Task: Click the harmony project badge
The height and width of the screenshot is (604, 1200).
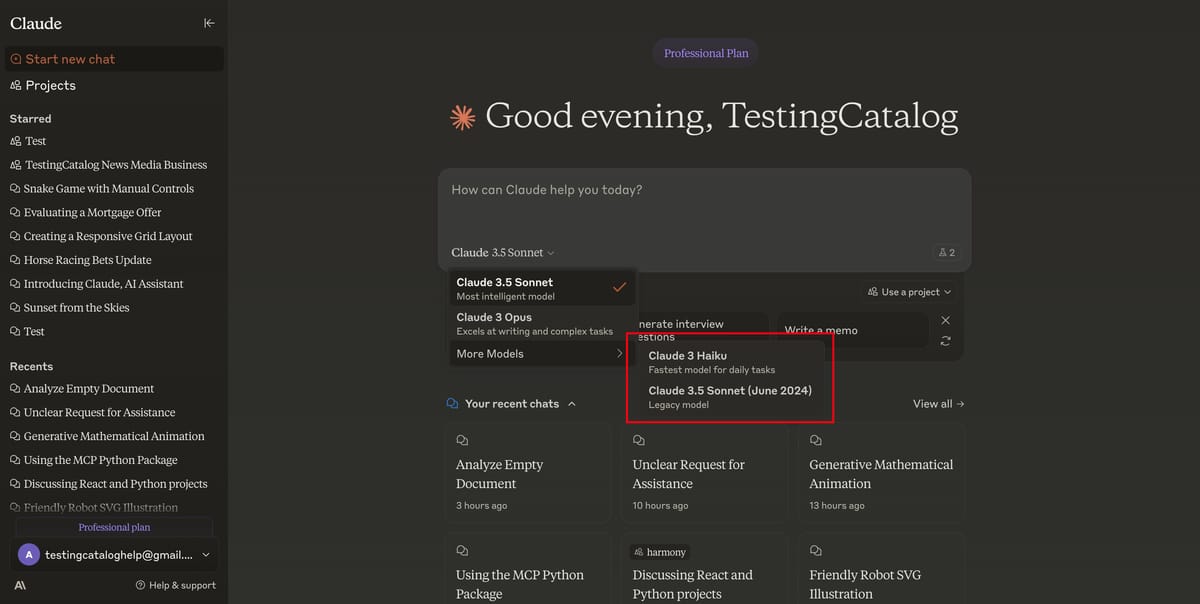Action: pos(659,551)
